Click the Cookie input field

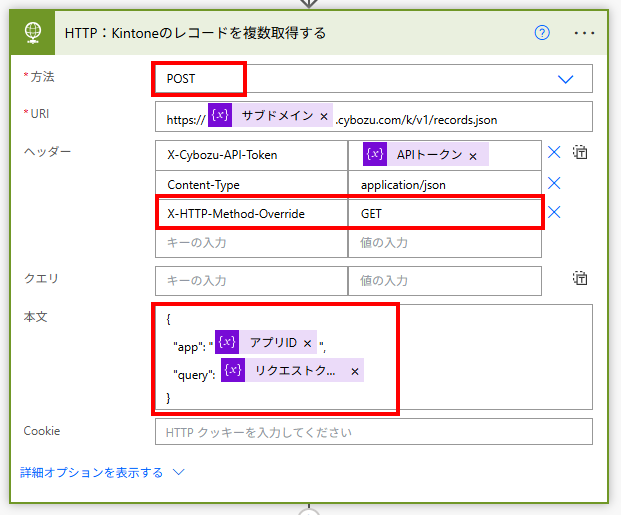pos(374,432)
